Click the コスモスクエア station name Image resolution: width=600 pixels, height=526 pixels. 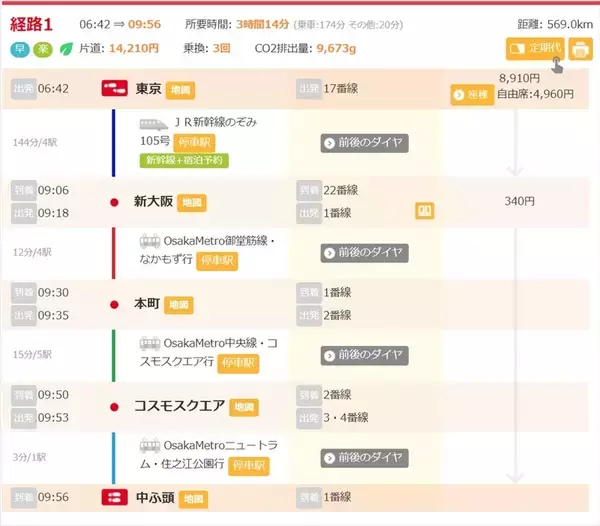click(x=179, y=406)
